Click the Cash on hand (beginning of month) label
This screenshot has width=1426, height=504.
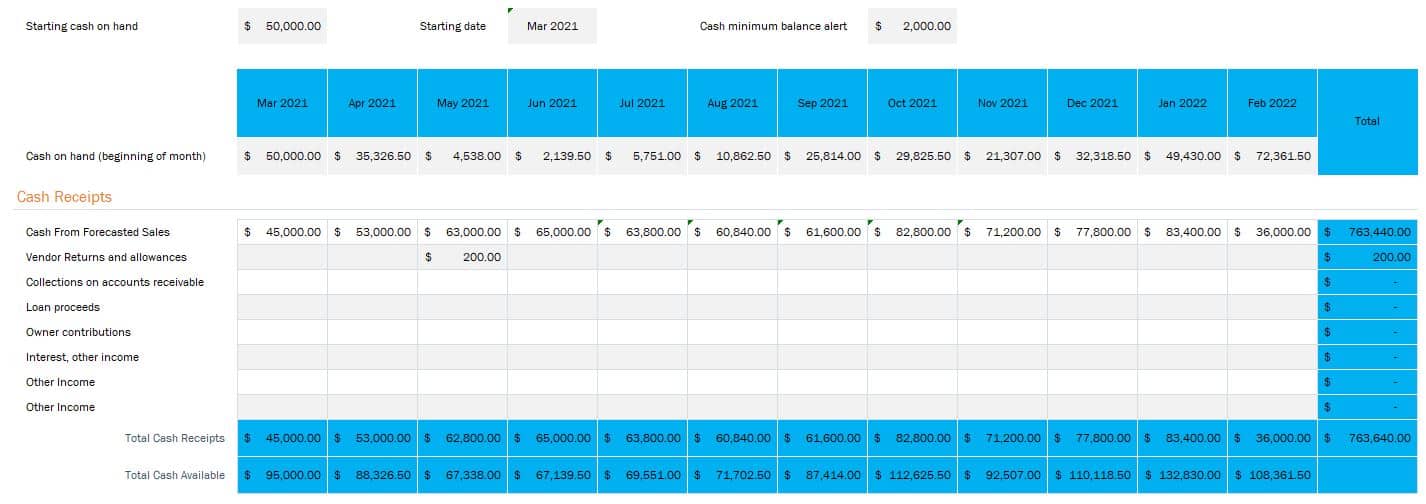(116, 156)
